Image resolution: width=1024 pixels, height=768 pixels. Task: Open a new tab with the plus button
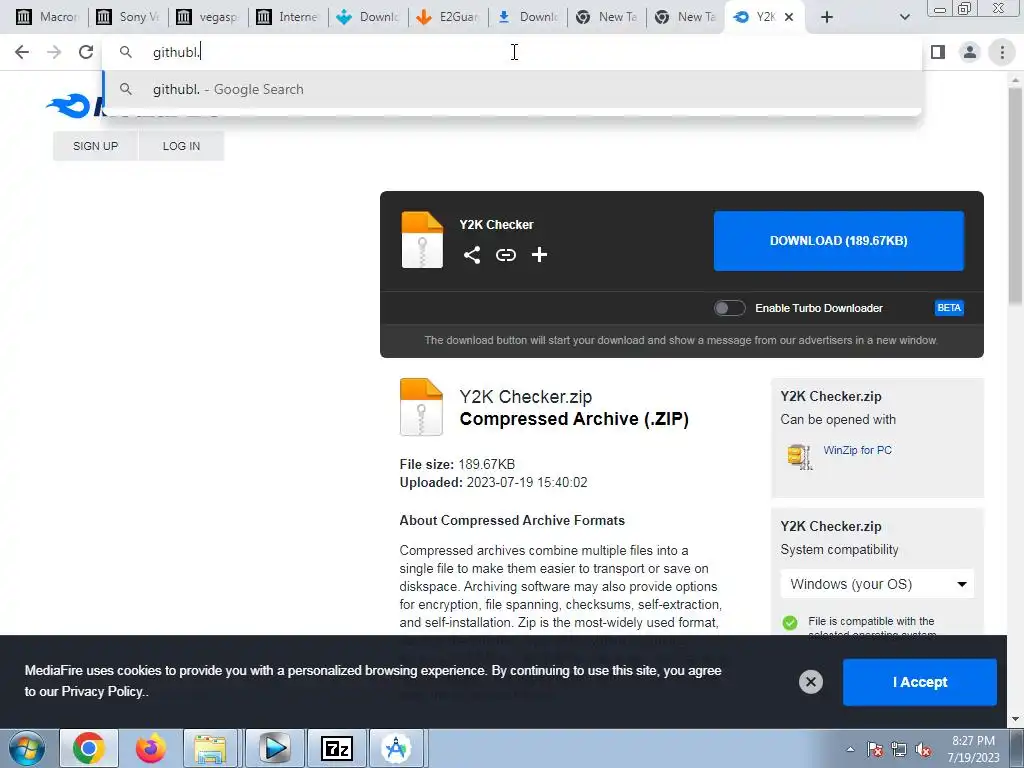[x=827, y=17]
